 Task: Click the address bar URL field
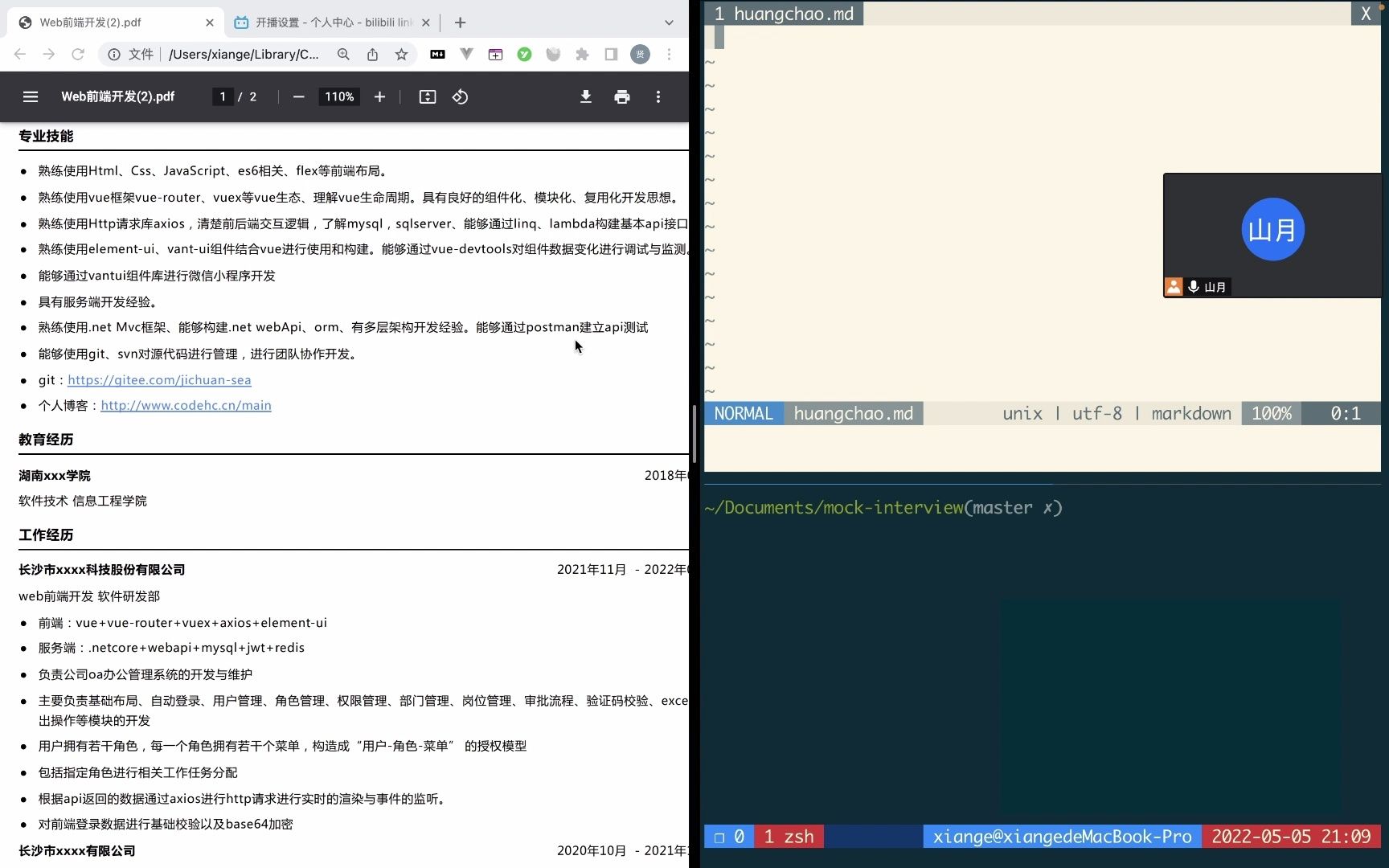coord(244,54)
